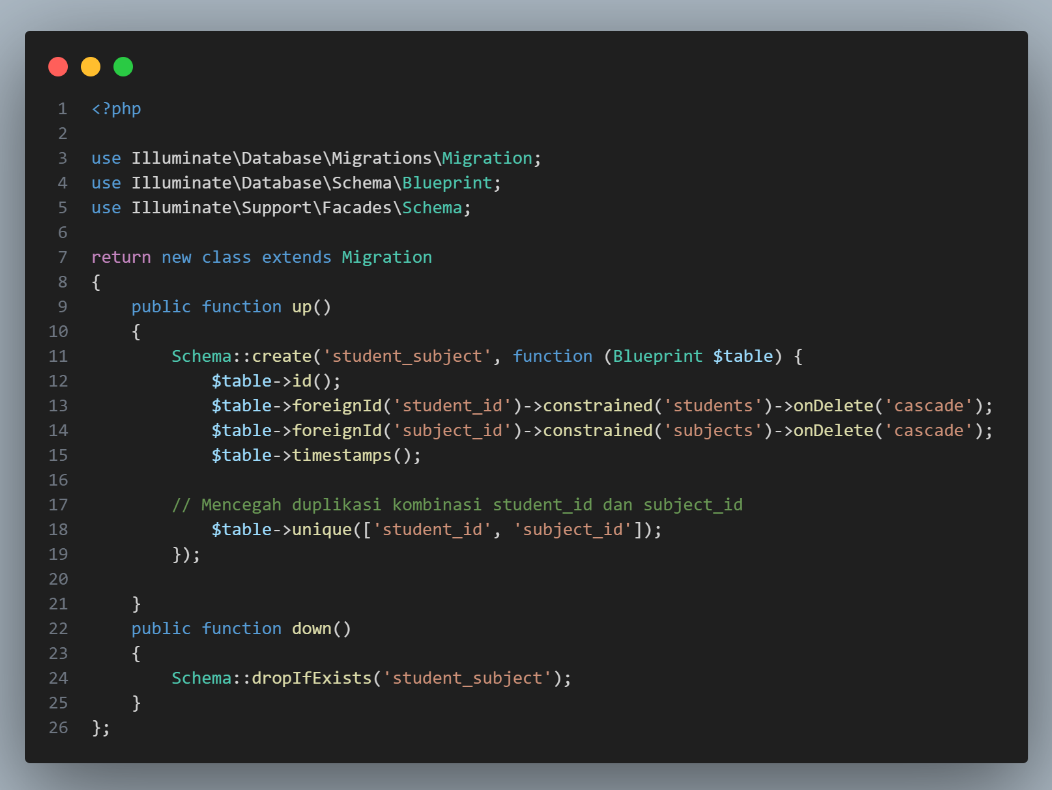Select the 'student_subject' string on line 11

[x=405, y=355]
